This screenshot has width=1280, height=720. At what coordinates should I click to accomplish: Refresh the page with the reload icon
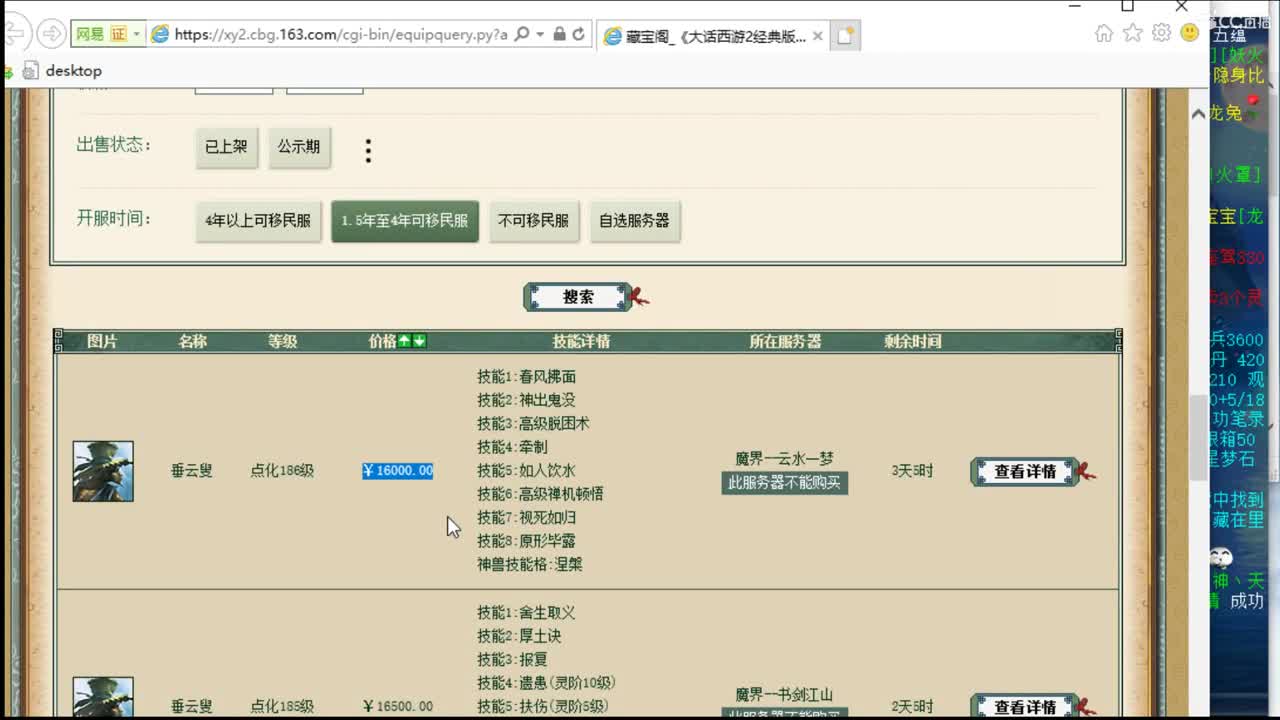pos(578,34)
